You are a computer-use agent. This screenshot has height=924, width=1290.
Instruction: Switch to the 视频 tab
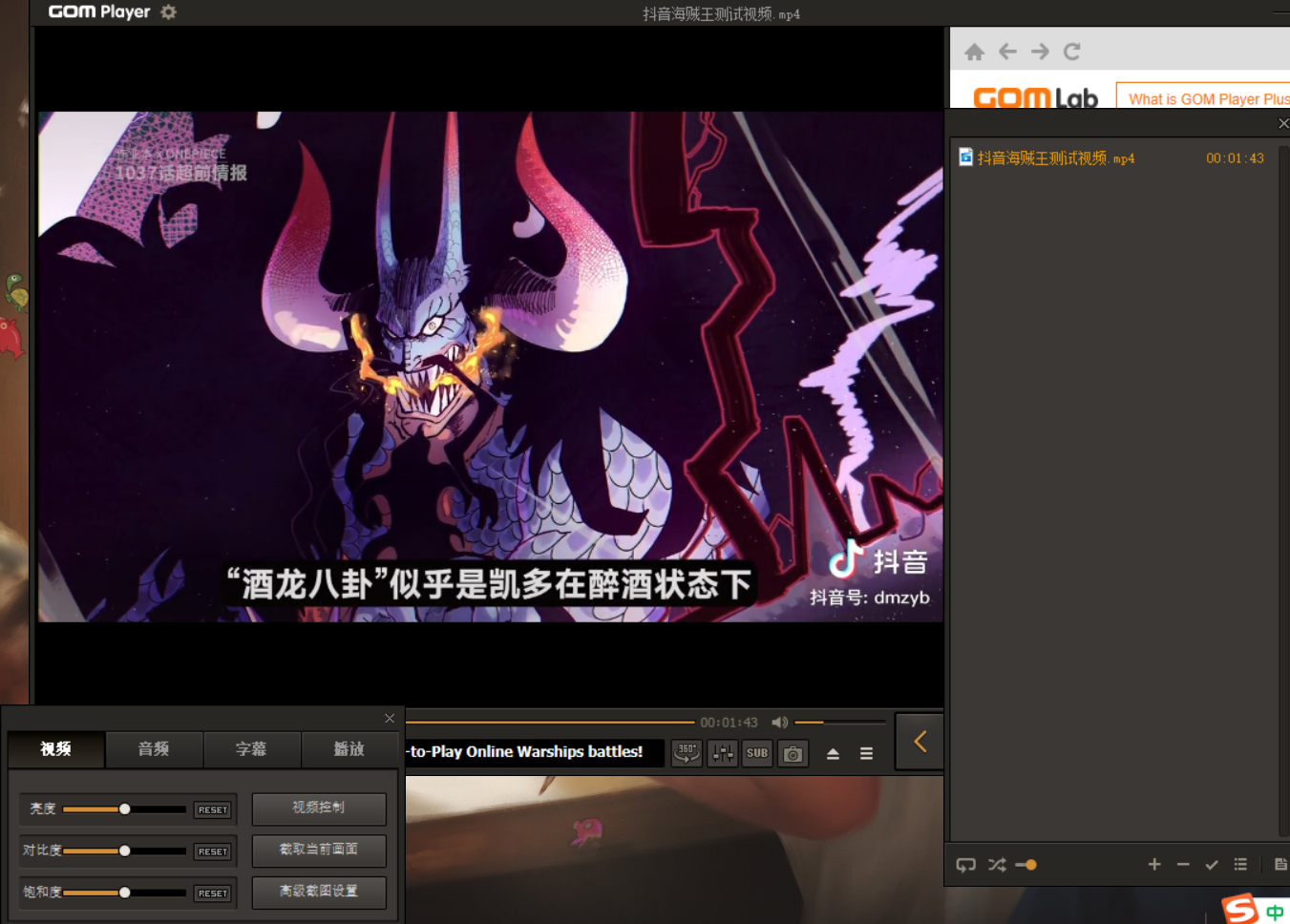coord(56,749)
